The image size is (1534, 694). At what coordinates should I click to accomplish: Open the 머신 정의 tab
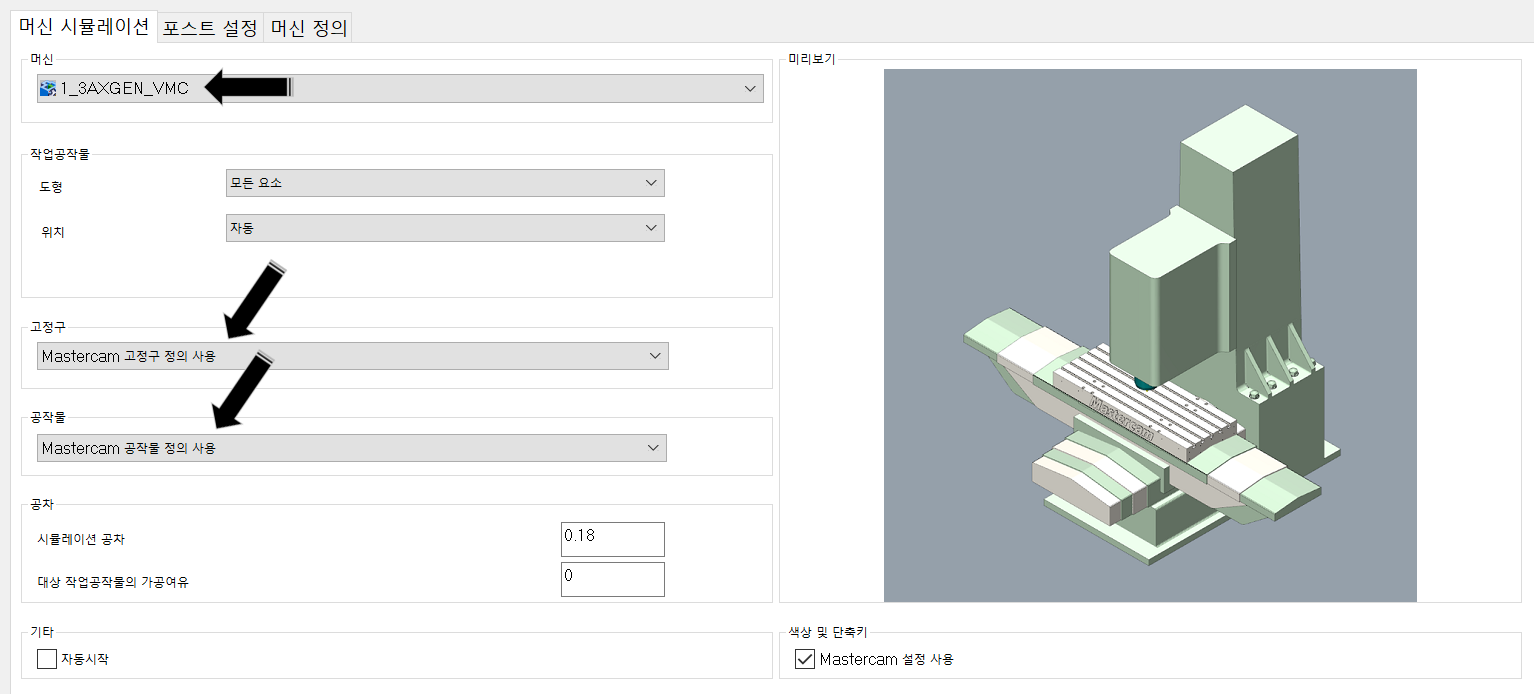[308, 27]
